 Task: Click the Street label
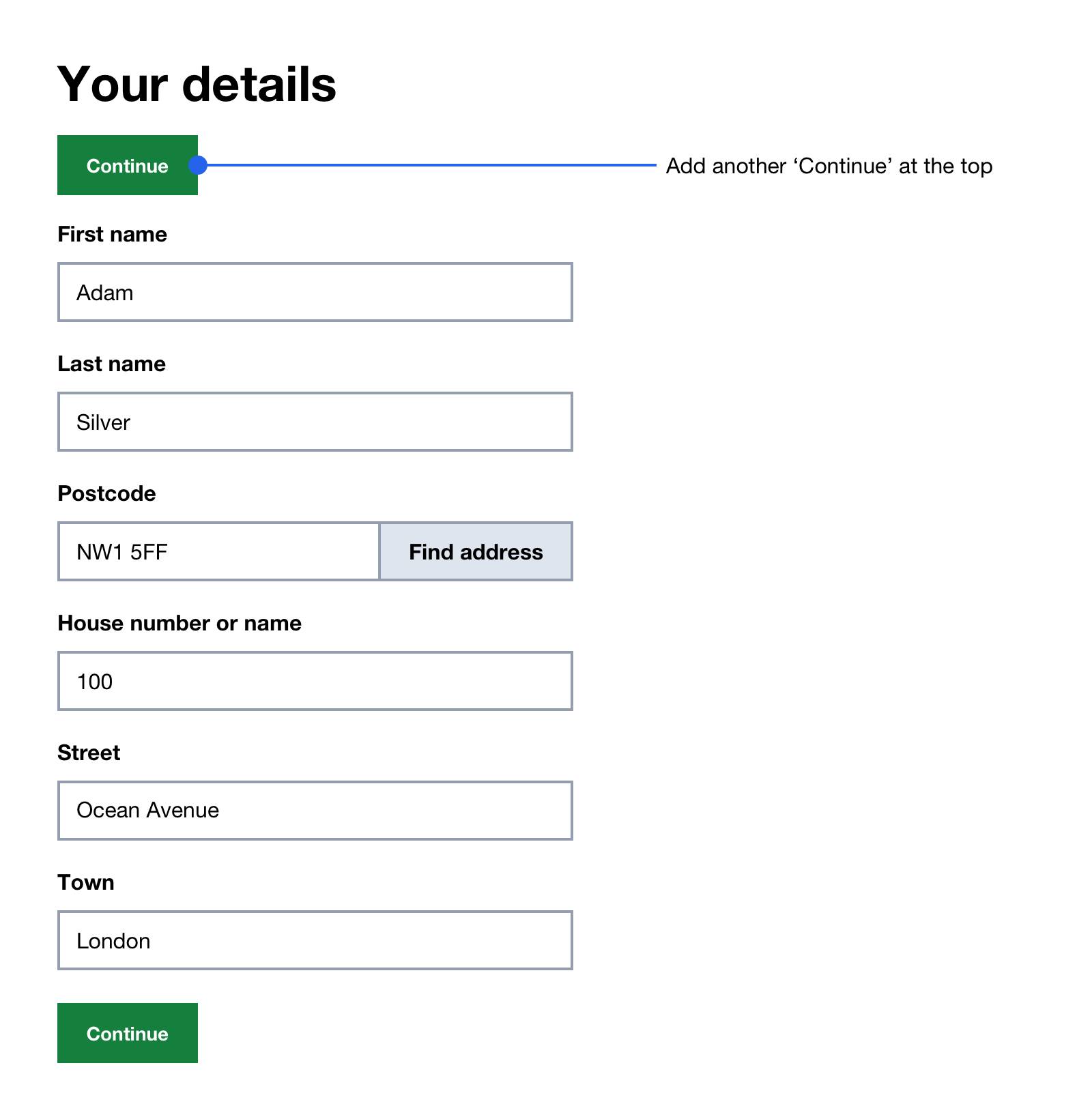click(89, 752)
